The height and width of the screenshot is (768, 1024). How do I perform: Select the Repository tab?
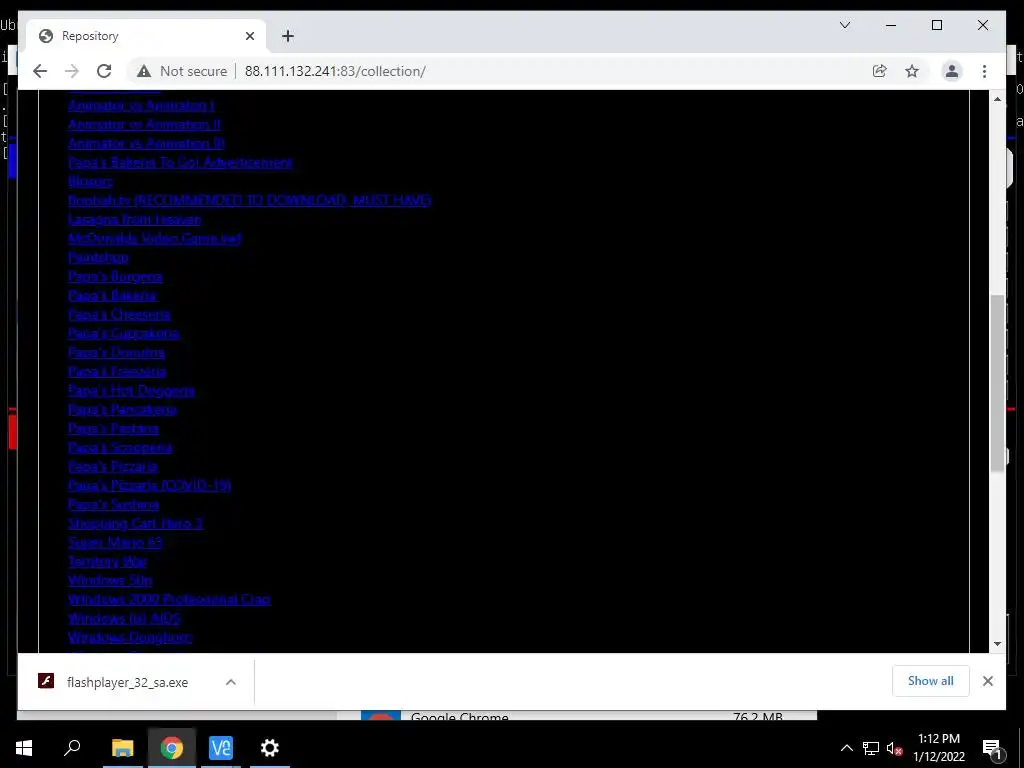pos(146,36)
